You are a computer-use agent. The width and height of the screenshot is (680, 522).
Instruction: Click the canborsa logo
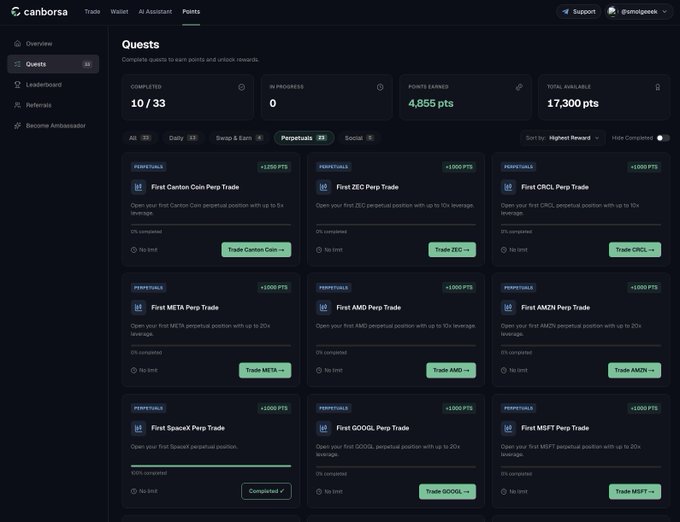point(39,12)
